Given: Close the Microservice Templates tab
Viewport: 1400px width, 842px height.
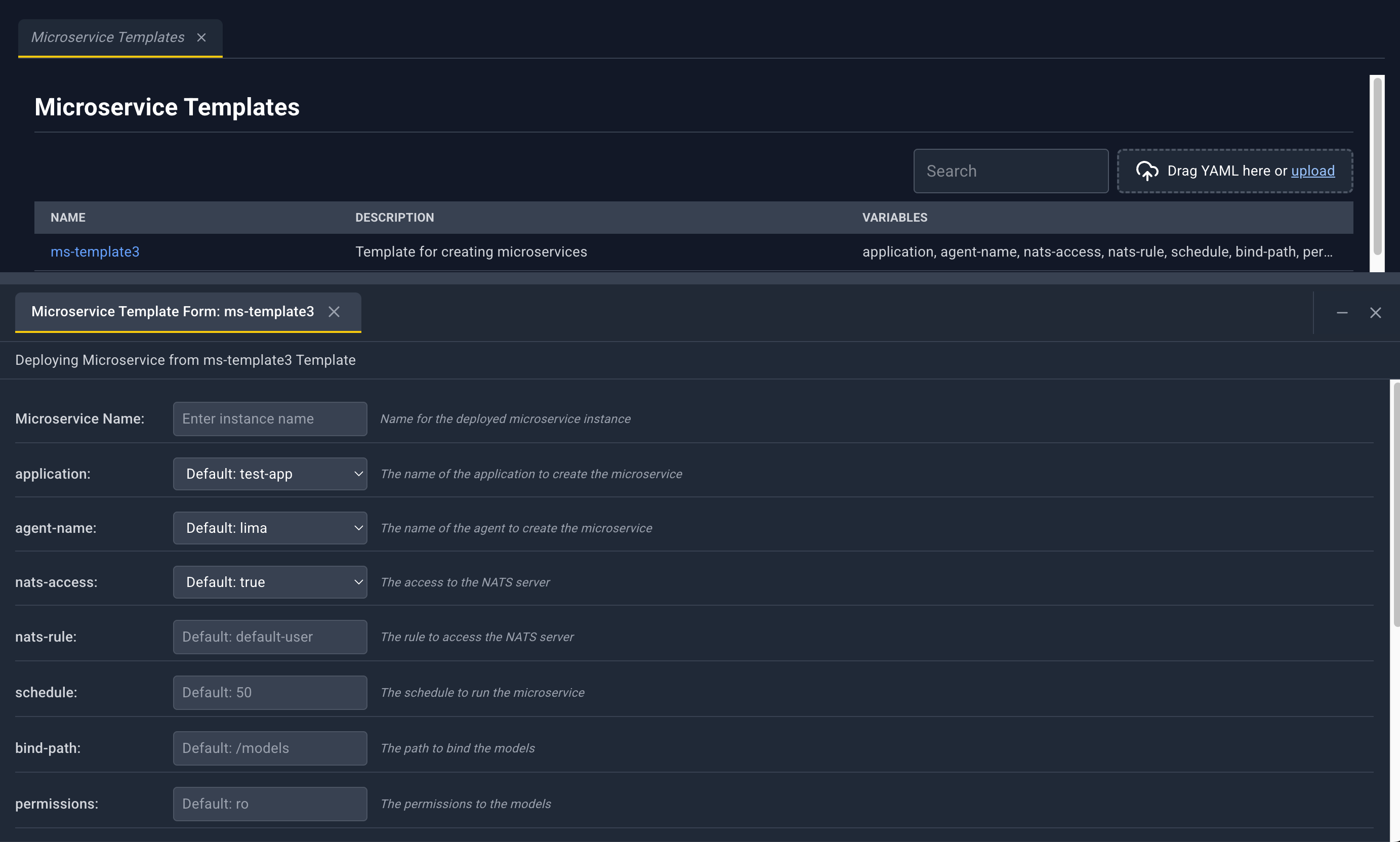Looking at the screenshot, I should coord(201,37).
